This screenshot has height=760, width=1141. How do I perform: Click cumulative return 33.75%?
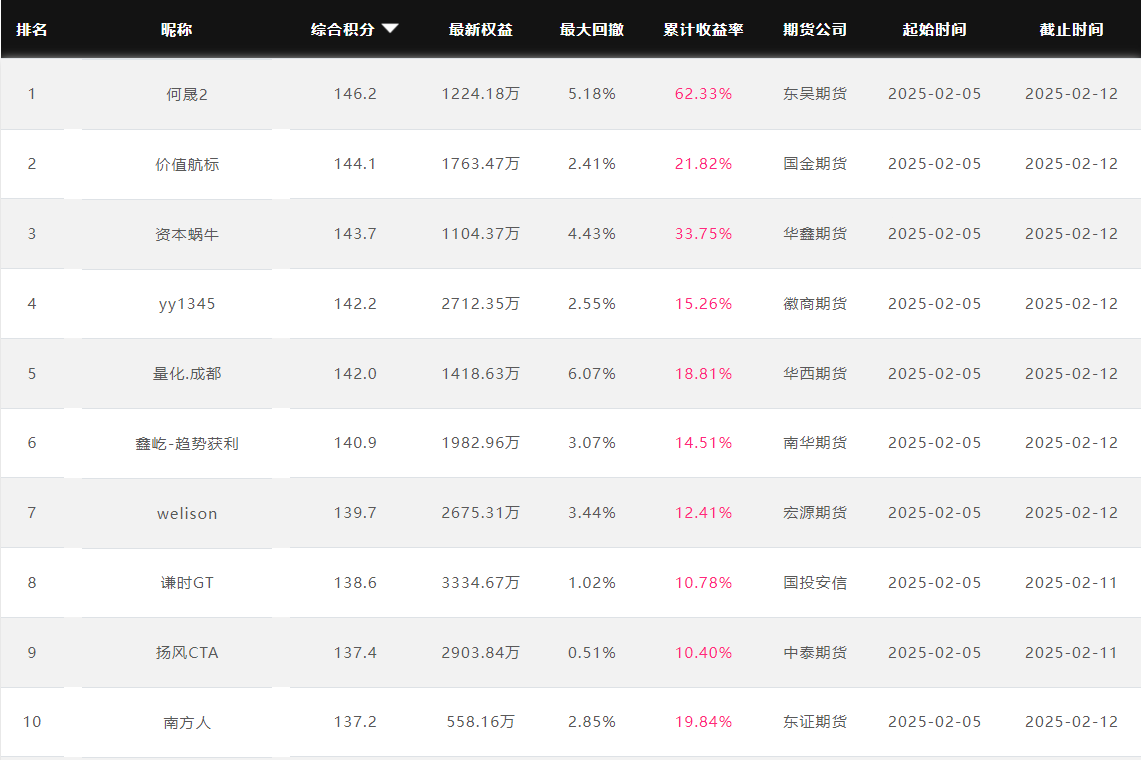tap(704, 234)
